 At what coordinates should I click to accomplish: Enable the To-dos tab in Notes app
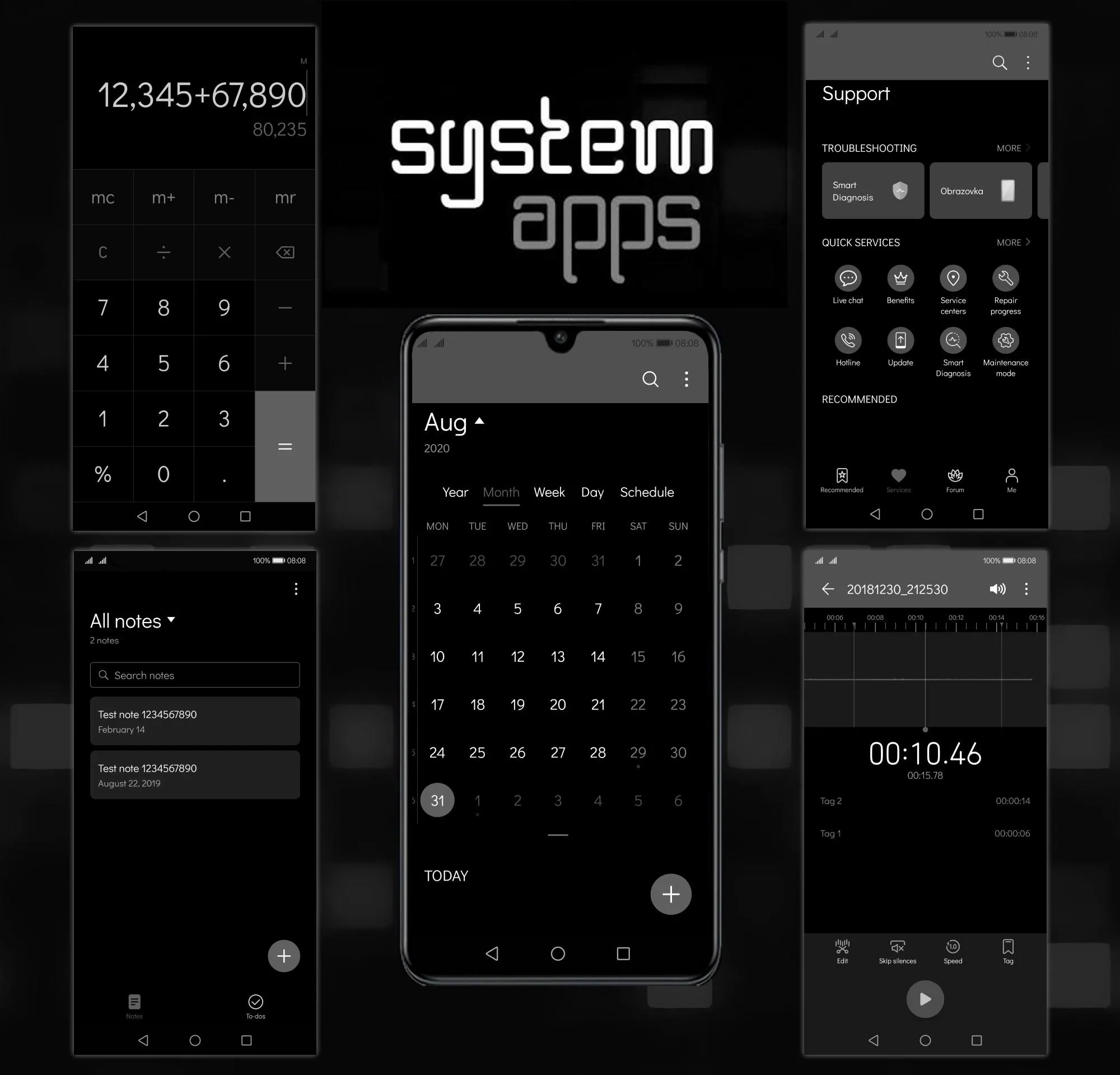[x=256, y=1002]
